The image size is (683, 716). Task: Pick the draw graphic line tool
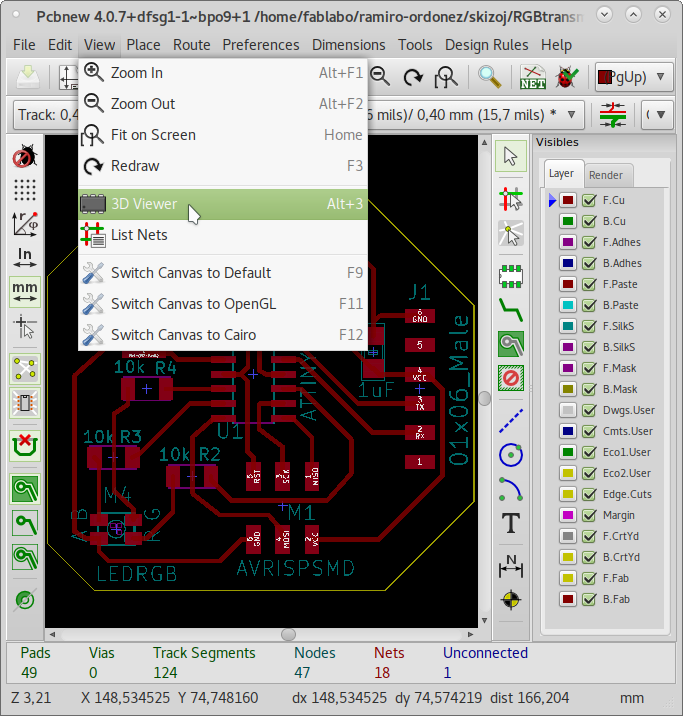pos(510,421)
